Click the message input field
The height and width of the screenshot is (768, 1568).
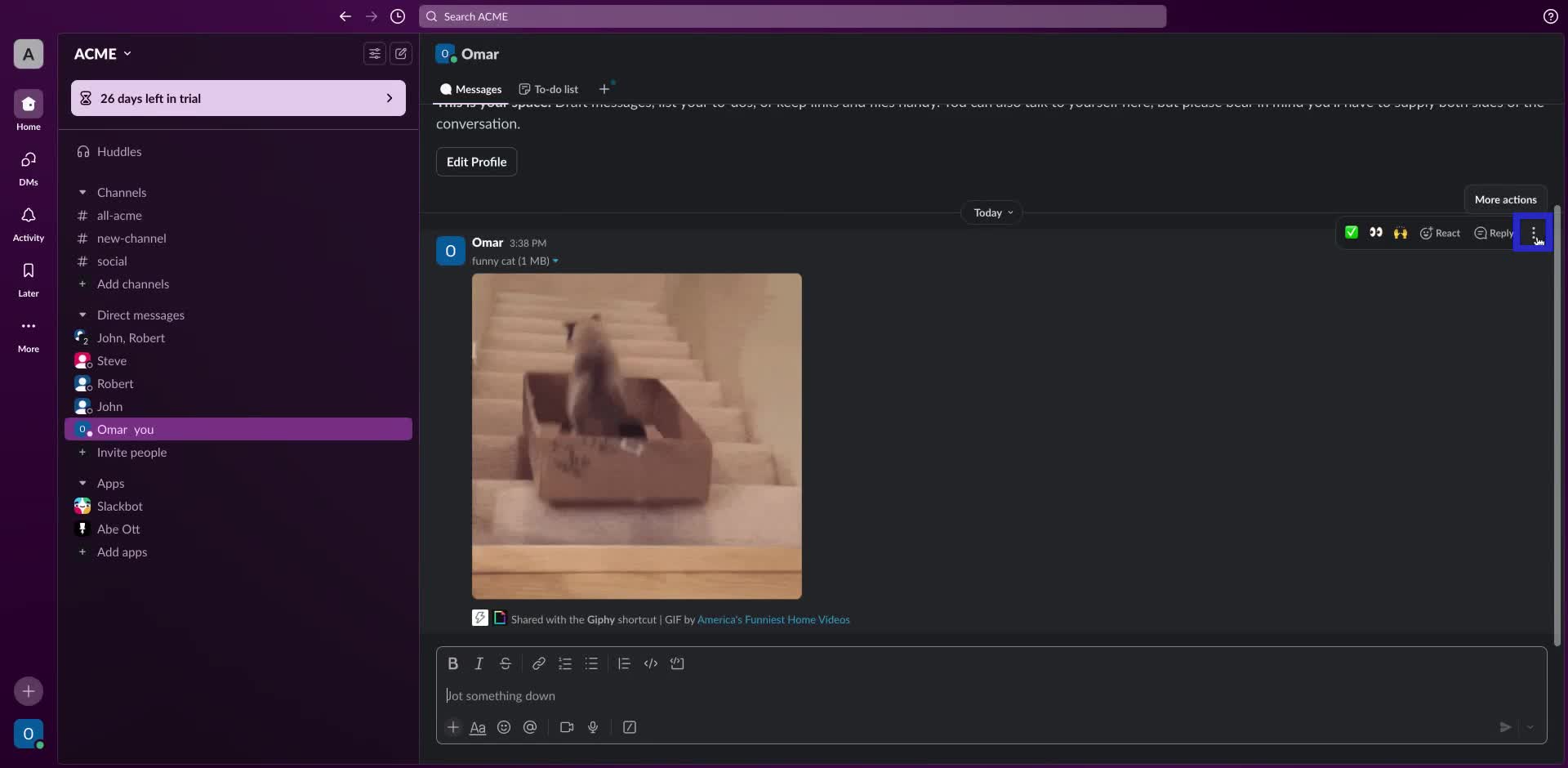click(735, 695)
